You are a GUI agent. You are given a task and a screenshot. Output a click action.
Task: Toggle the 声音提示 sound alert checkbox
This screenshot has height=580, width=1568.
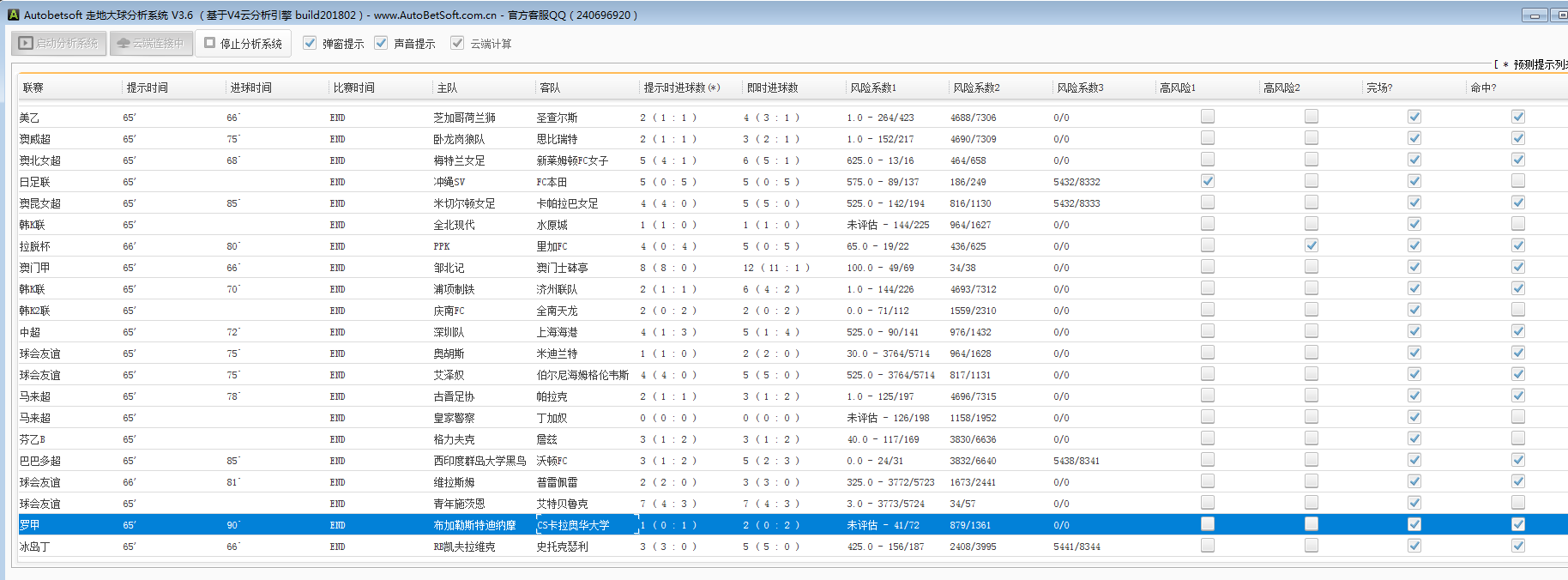(381, 43)
